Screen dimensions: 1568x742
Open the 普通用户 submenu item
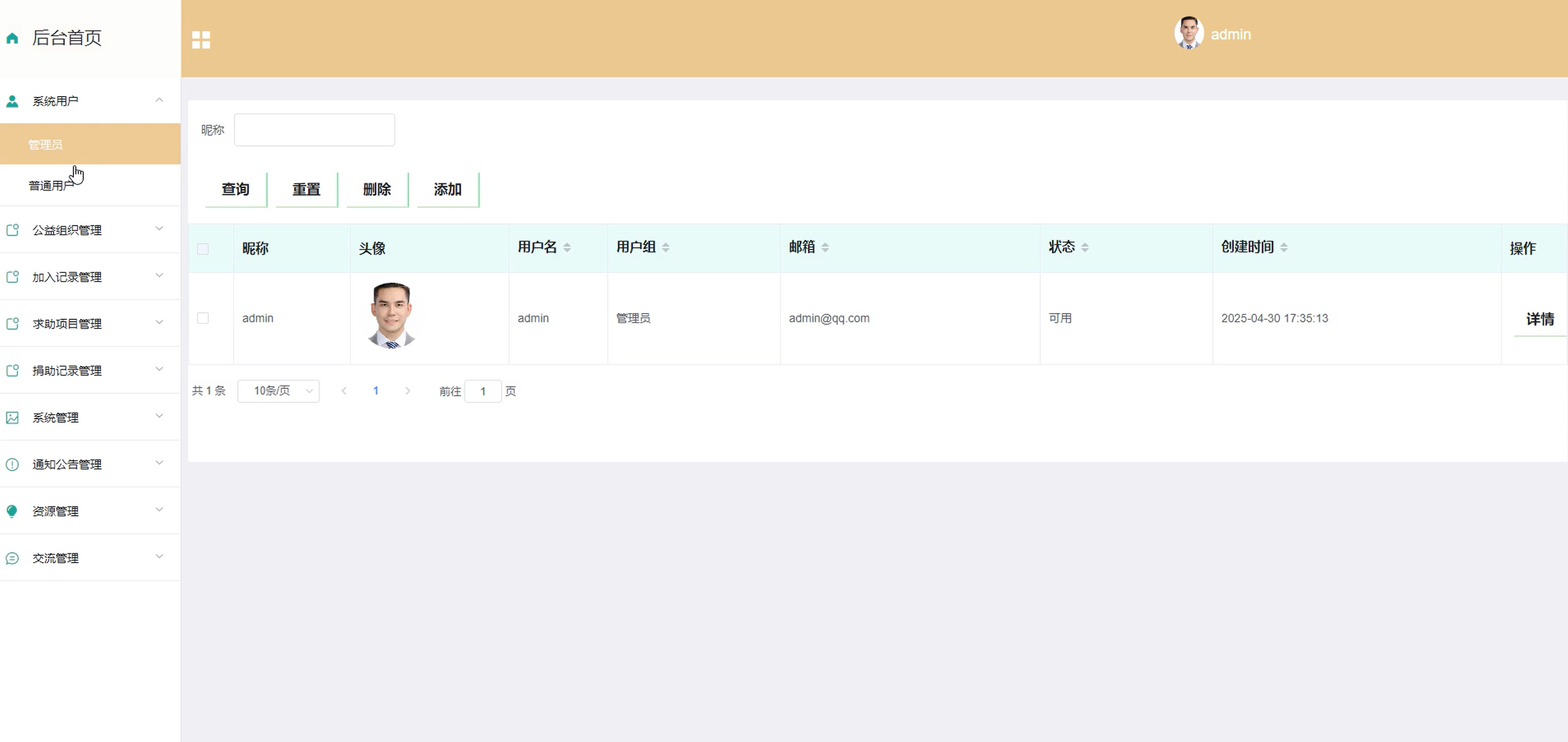[51, 185]
